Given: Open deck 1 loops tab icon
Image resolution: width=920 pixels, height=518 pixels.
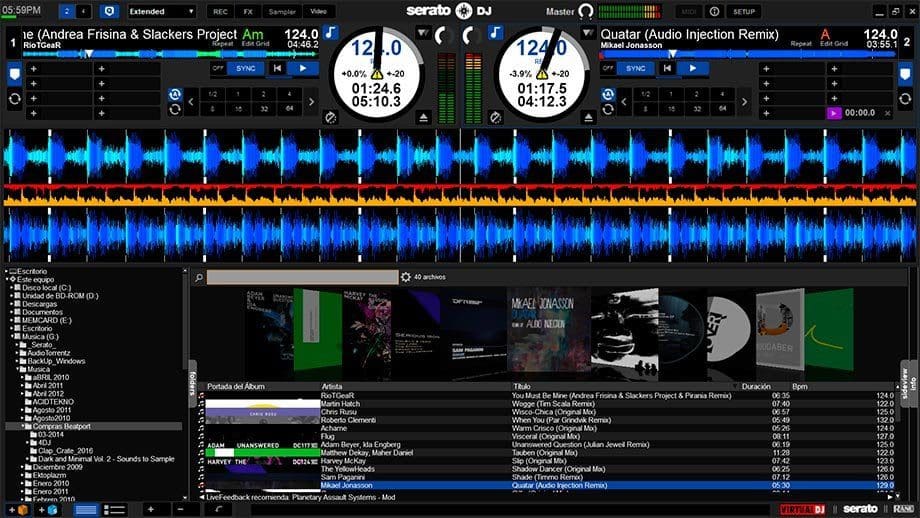Looking at the screenshot, I should pyautogui.click(x=15, y=99).
